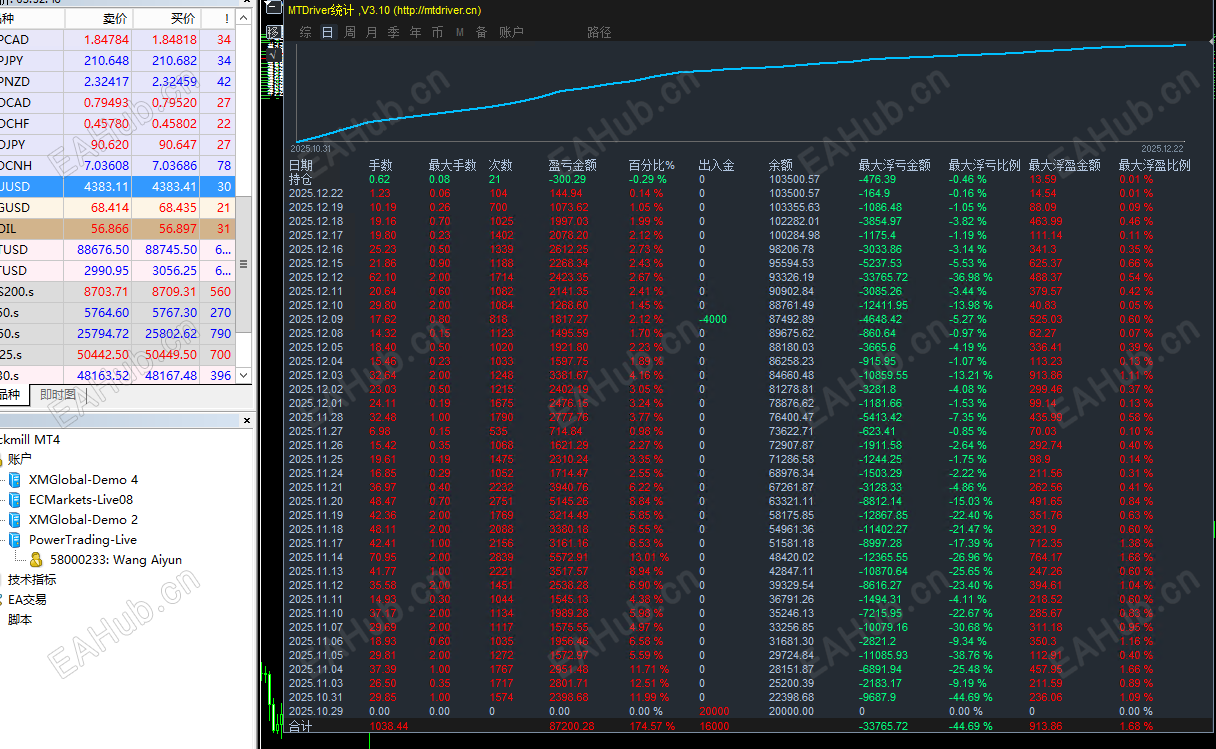Open the 备 tab in MTDriver
Image resolution: width=1216 pixels, height=749 pixels.
(x=481, y=32)
